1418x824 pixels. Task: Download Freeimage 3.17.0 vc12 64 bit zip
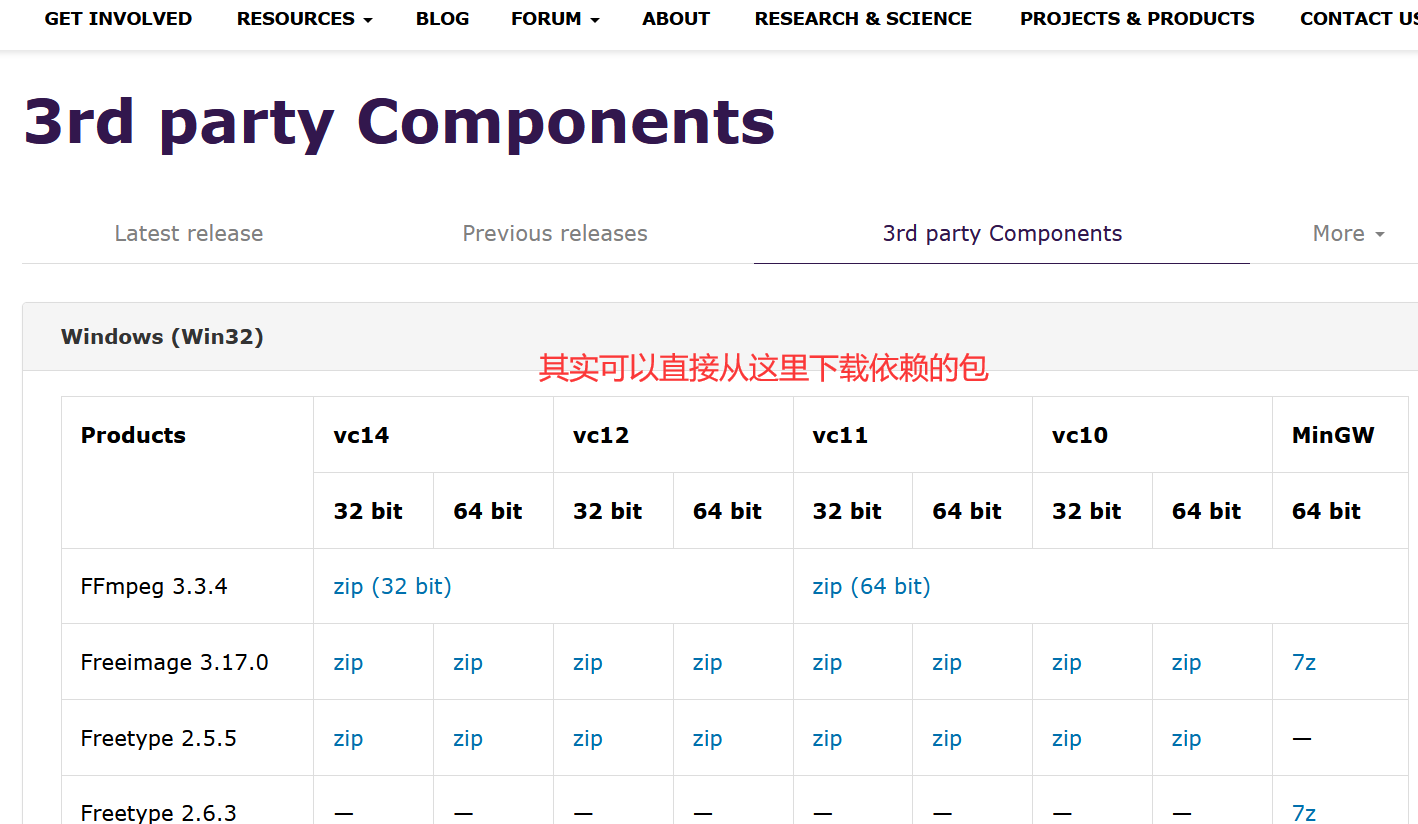pyautogui.click(x=707, y=663)
